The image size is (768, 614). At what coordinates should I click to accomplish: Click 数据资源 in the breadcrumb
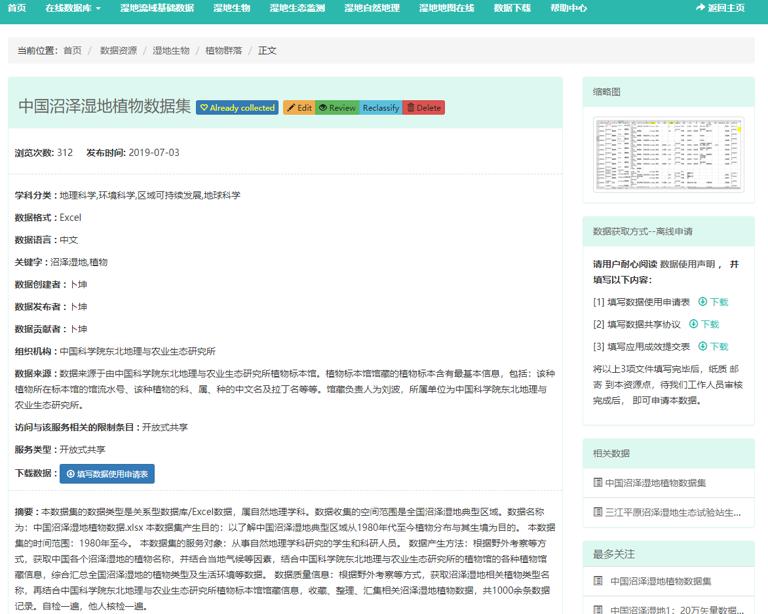point(118,50)
